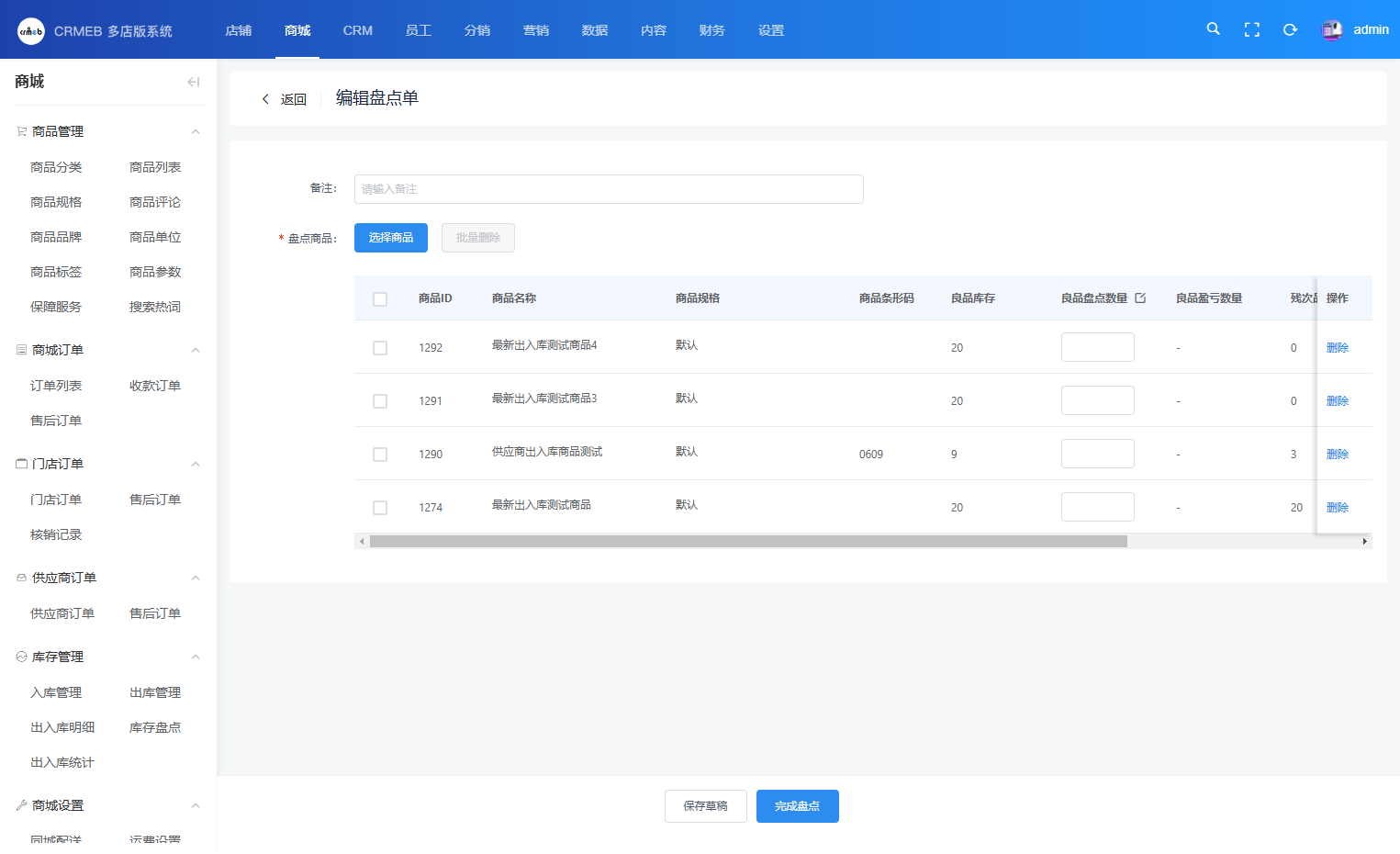Click the 完成盘点 button

click(797, 806)
